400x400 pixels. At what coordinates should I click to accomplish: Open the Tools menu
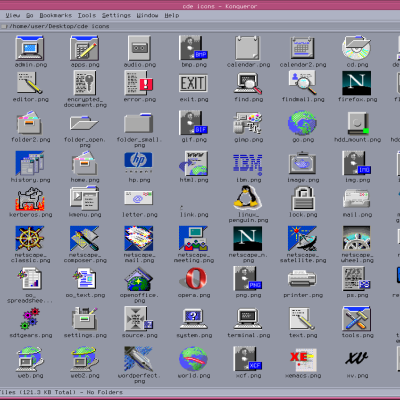[x=87, y=15]
